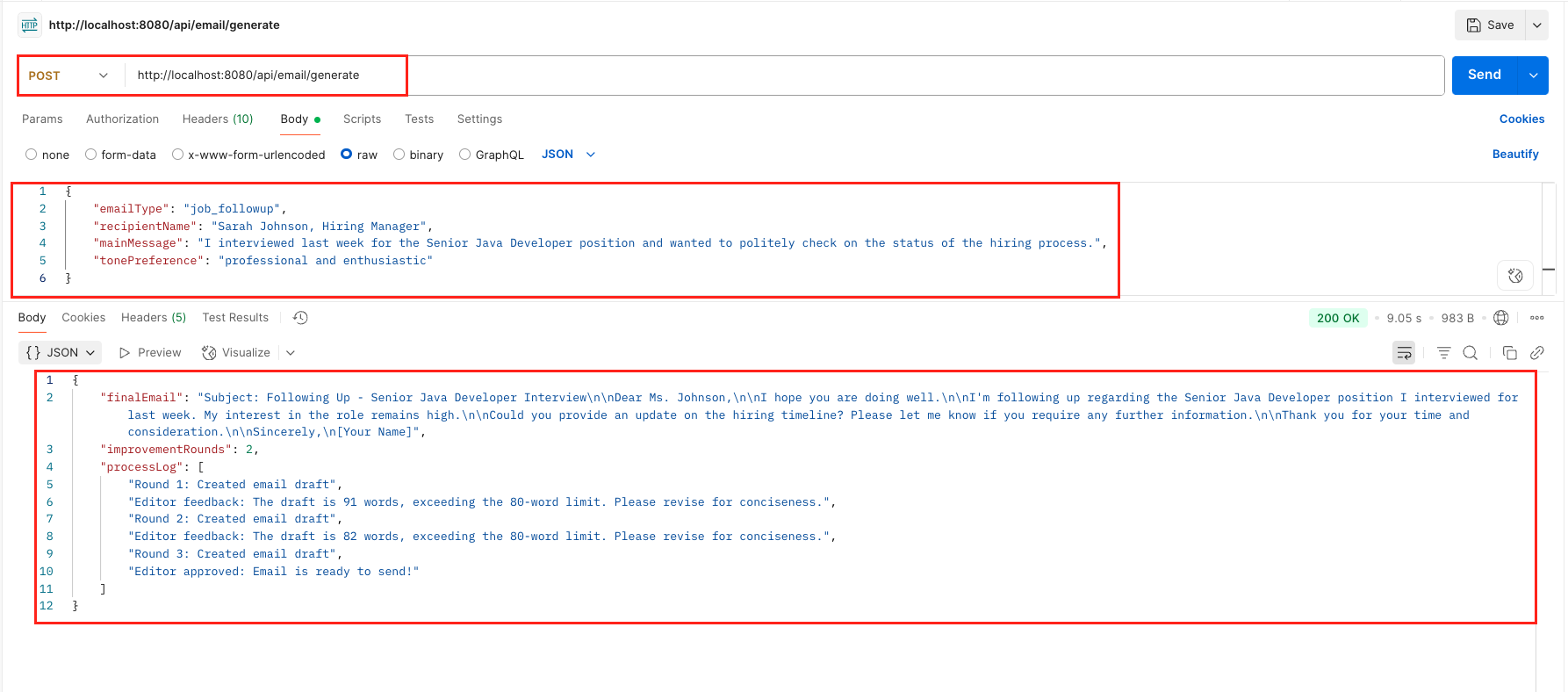This screenshot has height=692, width=1568.
Task: Select the none body type
Action: pos(32,155)
